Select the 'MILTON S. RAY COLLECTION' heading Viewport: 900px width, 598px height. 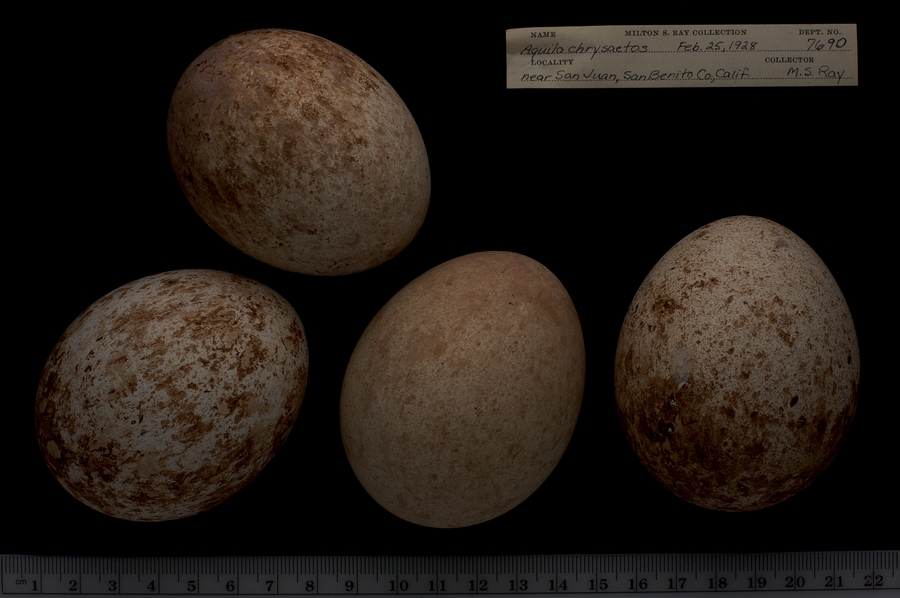(685, 33)
